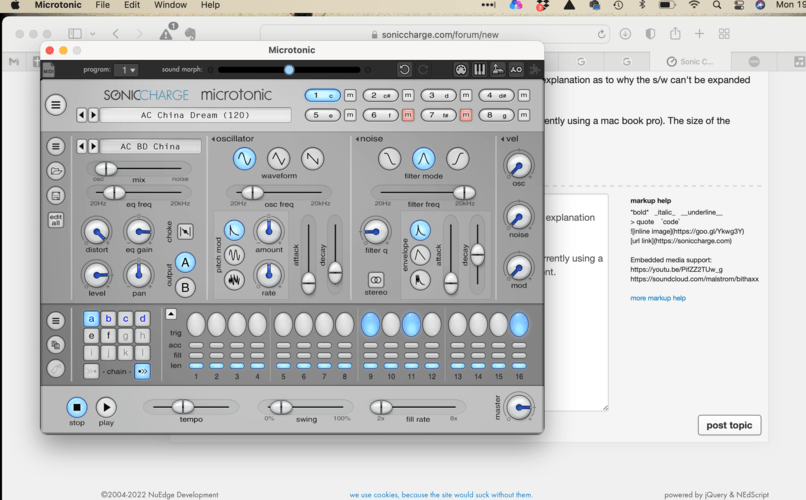Viewport: 806px width, 500px height.
Task: Click the tempo slider handle
Action: click(x=182, y=407)
